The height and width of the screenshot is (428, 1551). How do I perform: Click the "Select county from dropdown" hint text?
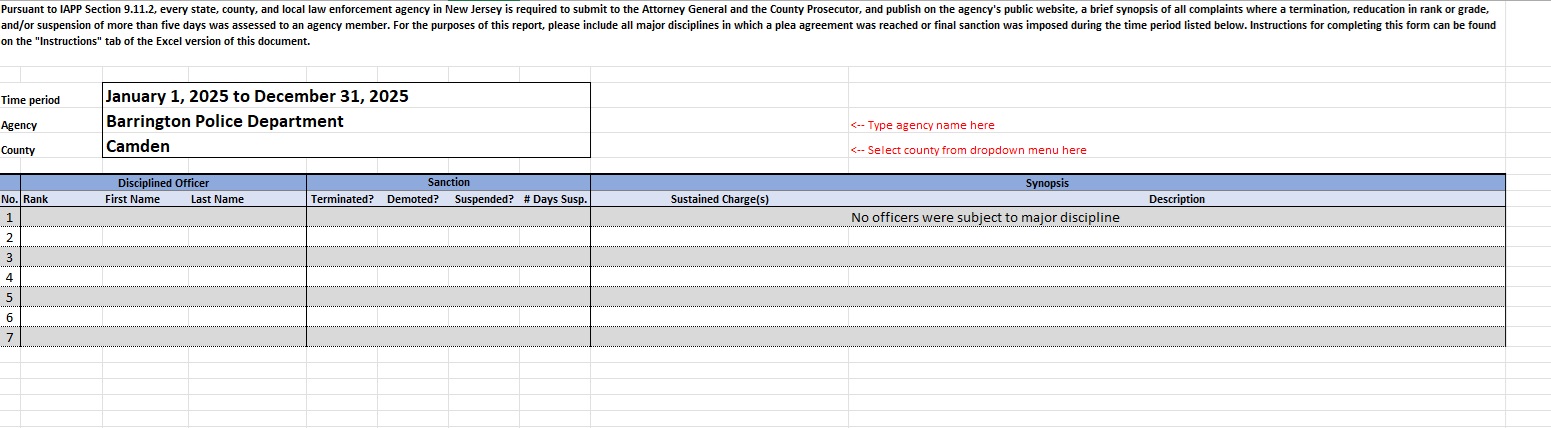coord(968,150)
